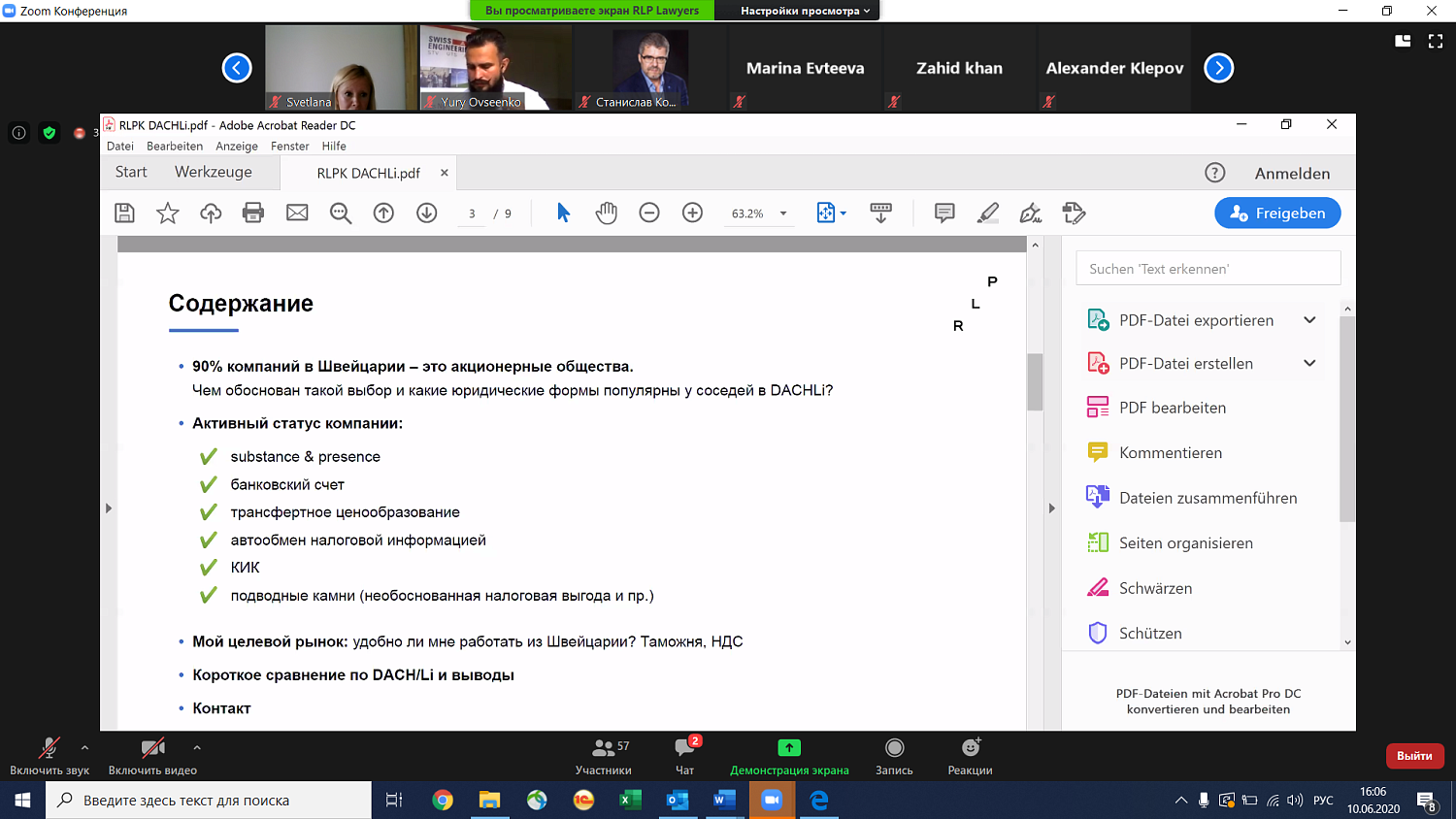Expand PDF-Datei exportieren chevron
This screenshot has height=819, width=1456.
coord(1309,320)
